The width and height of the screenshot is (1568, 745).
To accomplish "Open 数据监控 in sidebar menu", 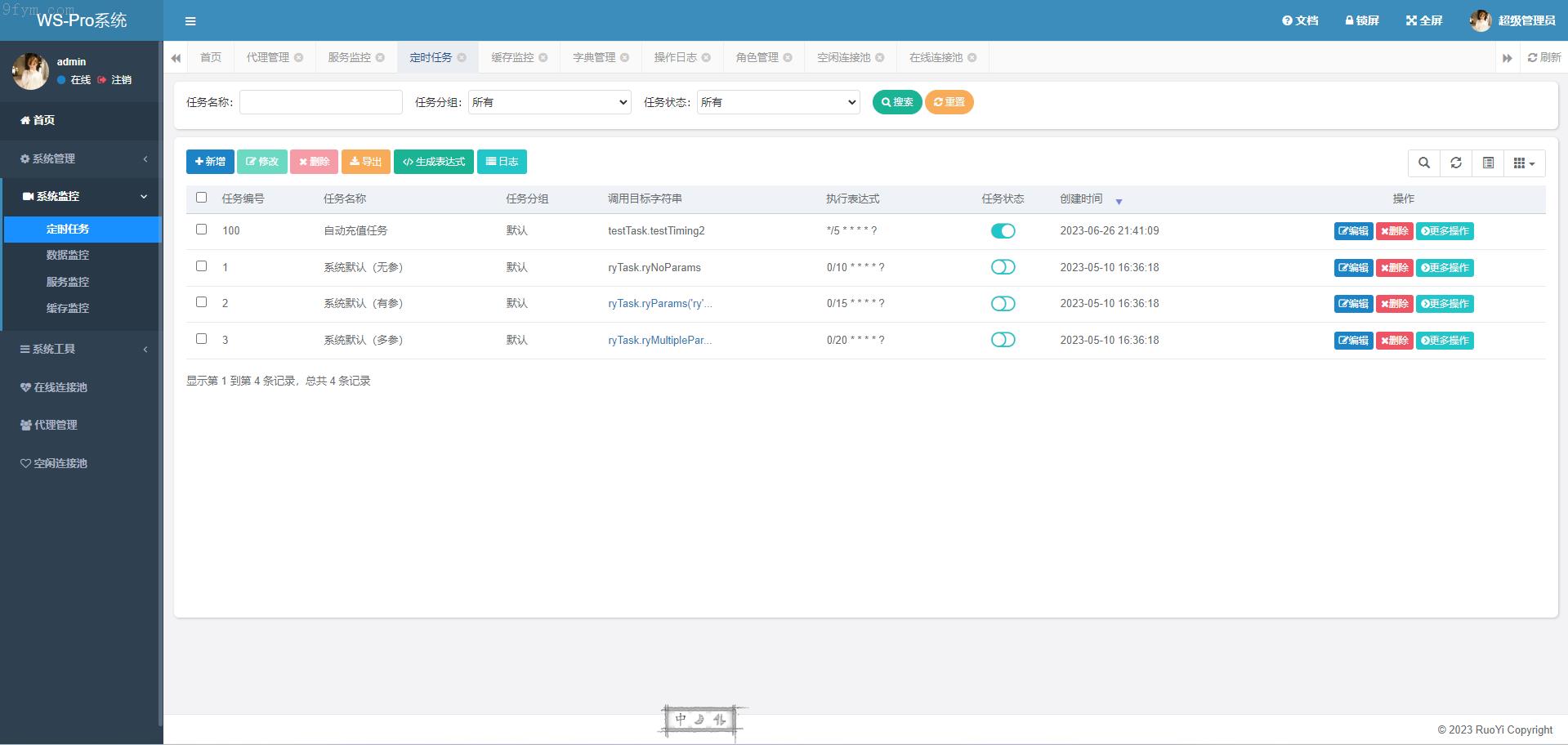I will click(68, 255).
